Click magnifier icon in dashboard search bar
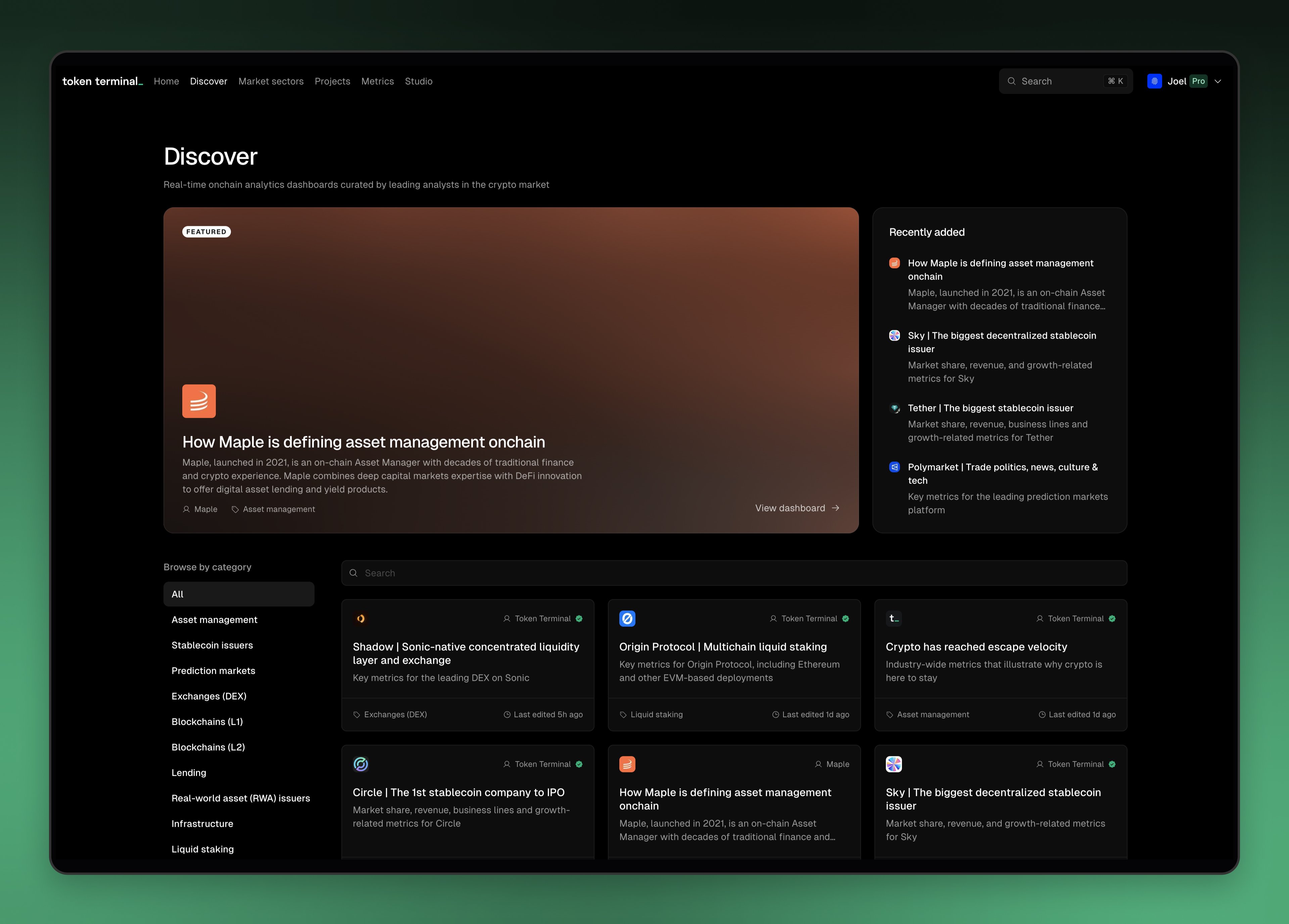 pyautogui.click(x=353, y=573)
